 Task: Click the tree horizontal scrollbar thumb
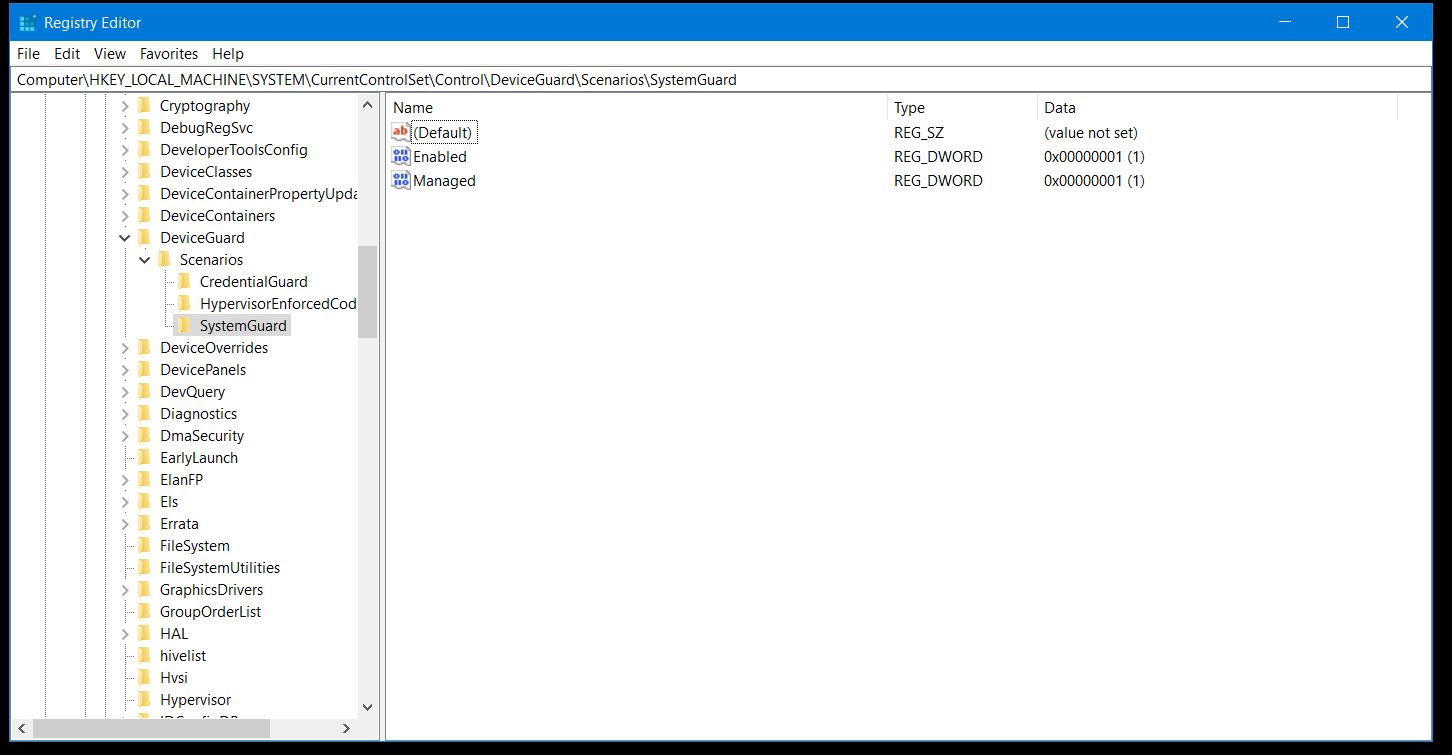[151, 728]
